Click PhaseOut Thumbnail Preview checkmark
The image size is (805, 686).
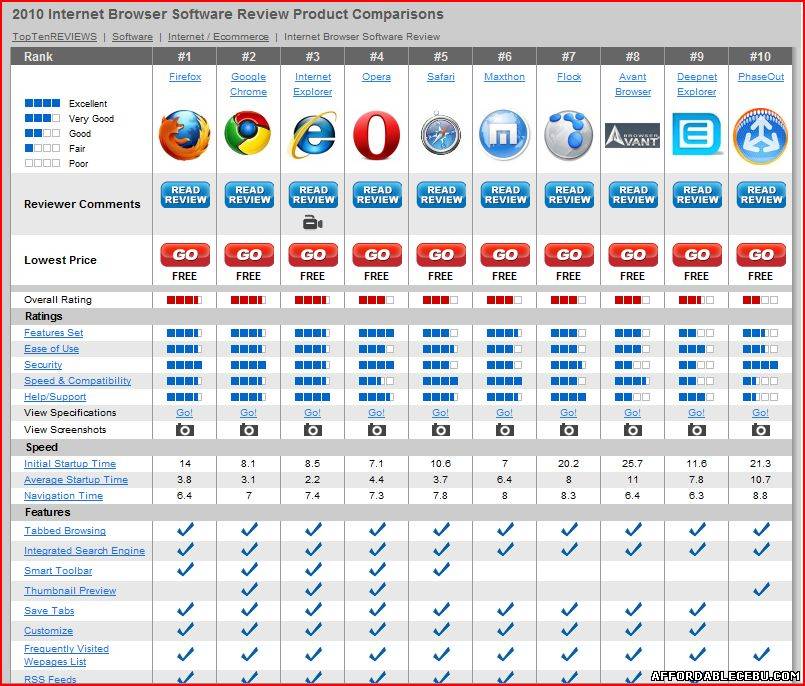[761, 589]
